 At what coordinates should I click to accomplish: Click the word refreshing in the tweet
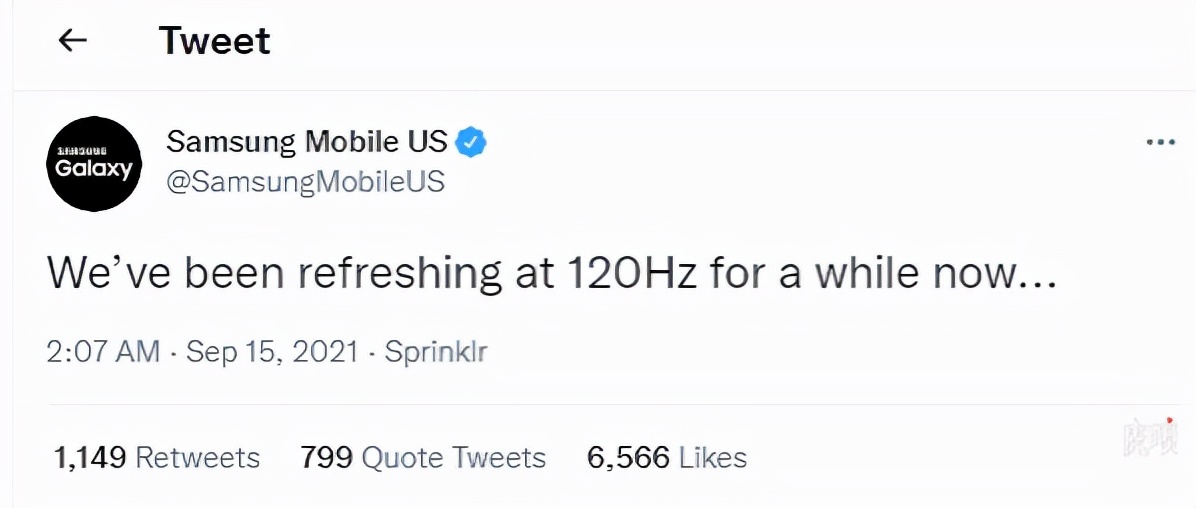[387, 273]
